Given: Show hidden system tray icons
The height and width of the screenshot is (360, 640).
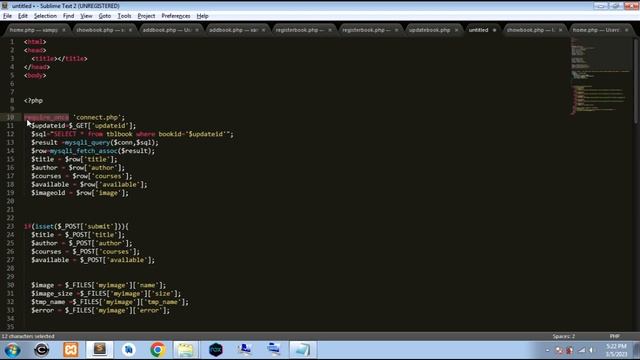Looking at the screenshot, I should point(548,350).
